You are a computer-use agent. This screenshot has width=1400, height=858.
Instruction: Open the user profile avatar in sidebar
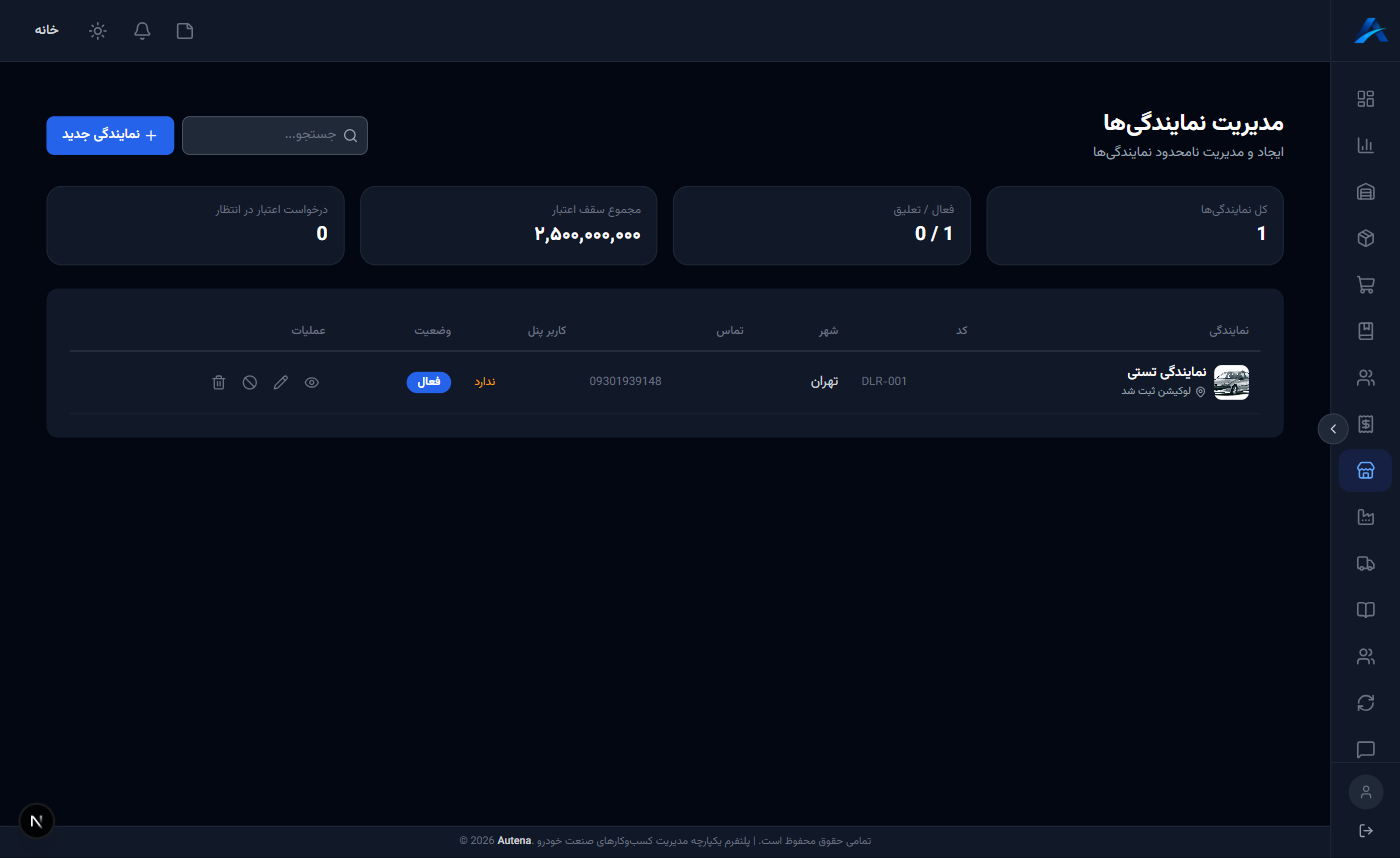[1365, 792]
